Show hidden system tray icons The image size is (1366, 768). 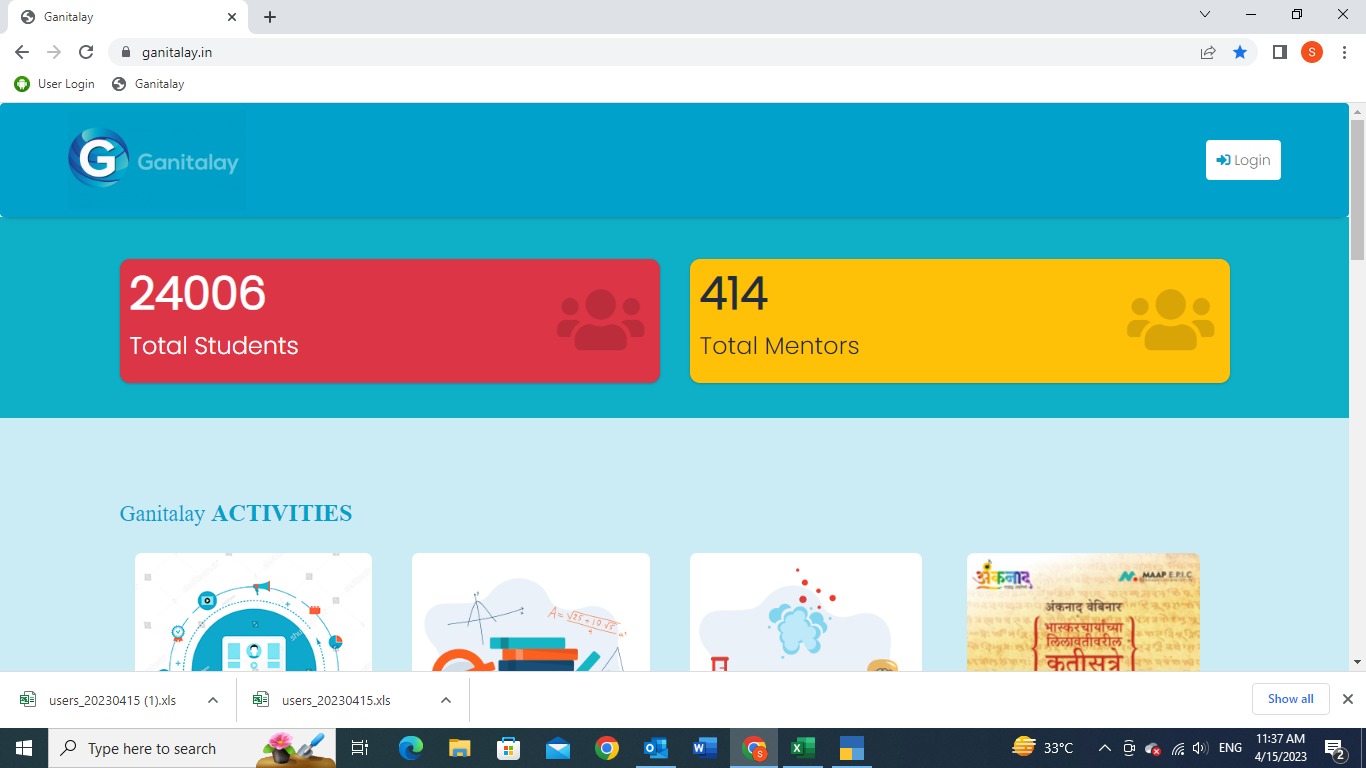[x=1104, y=748]
